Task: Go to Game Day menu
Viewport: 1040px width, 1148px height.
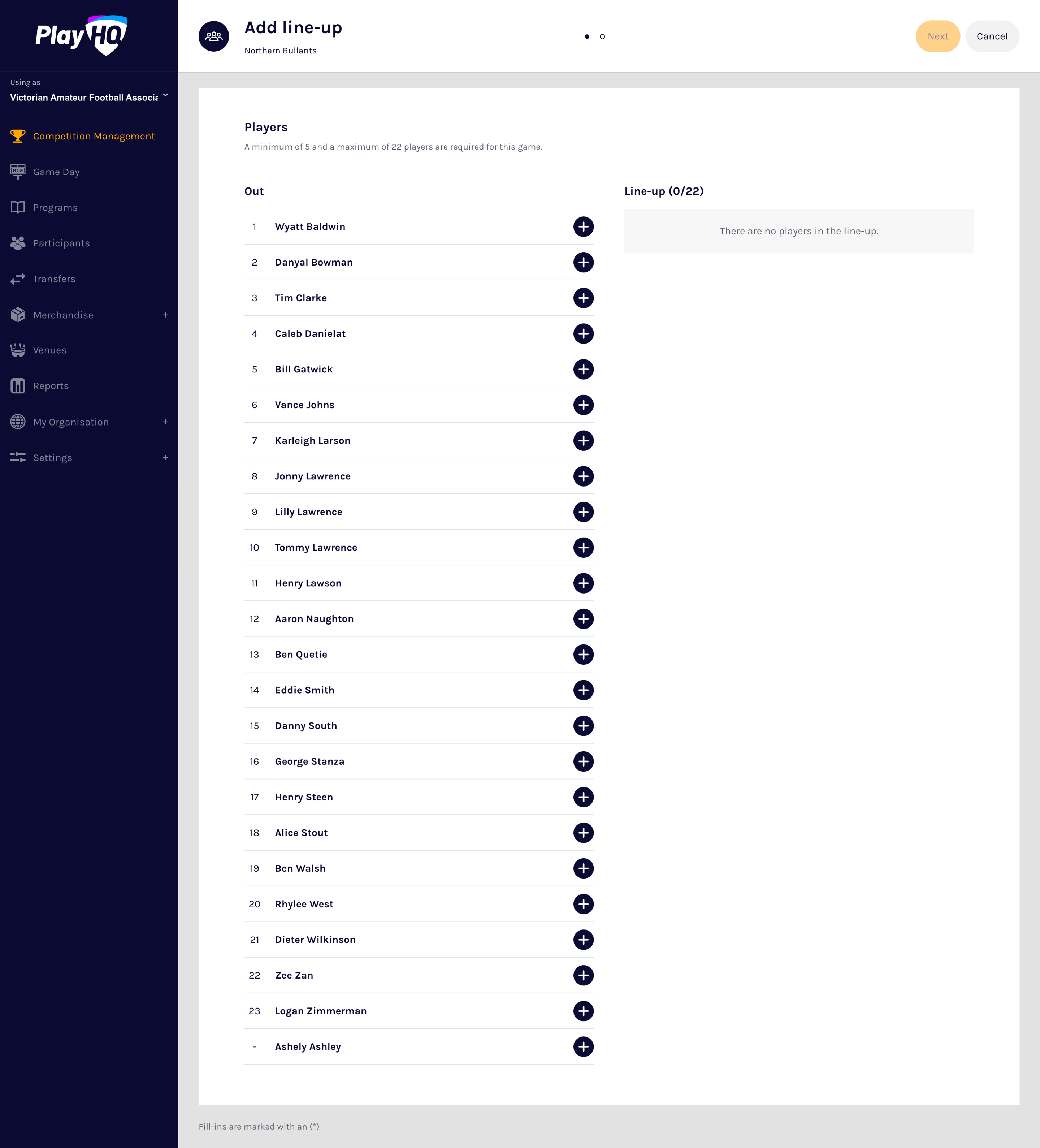Action: pyautogui.click(x=56, y=172)
